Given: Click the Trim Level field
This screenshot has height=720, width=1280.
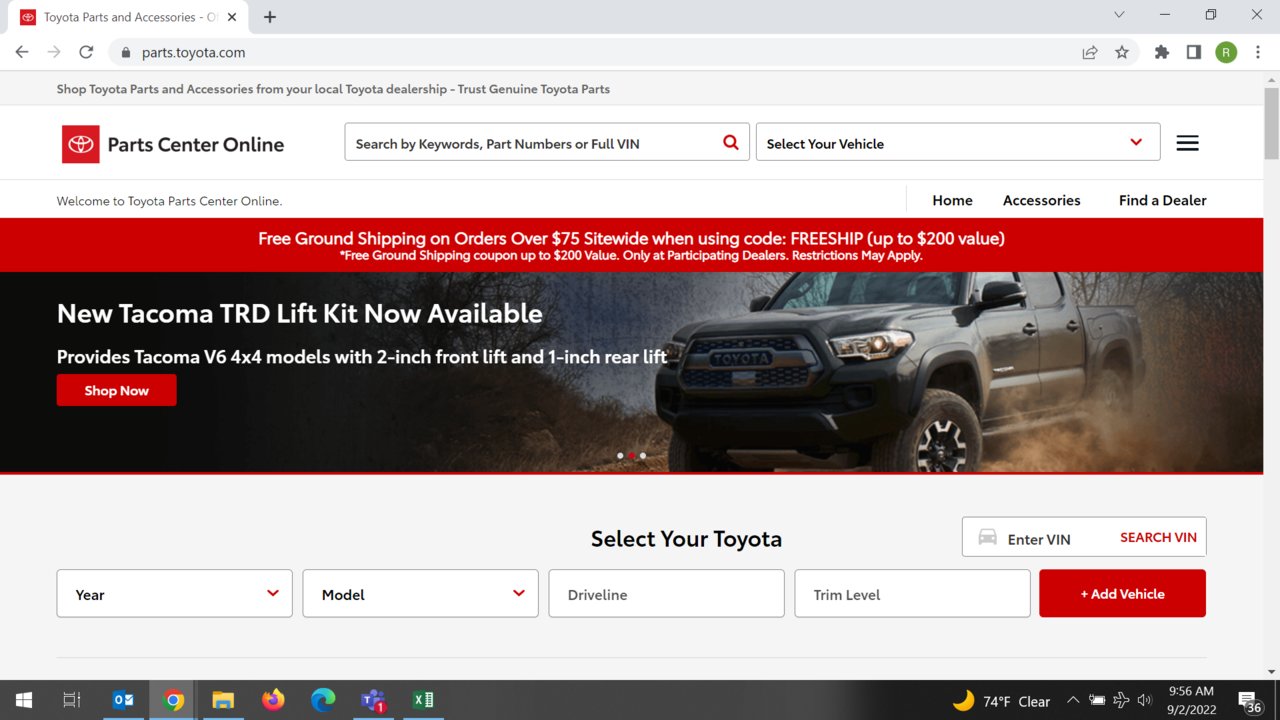Looking at the screenshot, I should 913,593.
